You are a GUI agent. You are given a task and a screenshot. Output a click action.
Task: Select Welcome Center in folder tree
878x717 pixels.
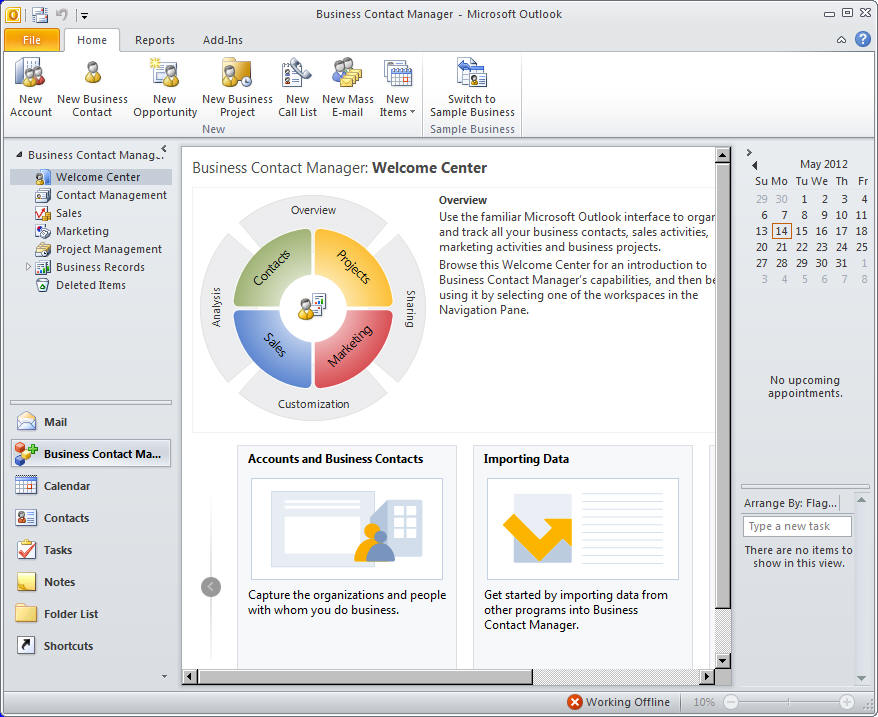pyautogui.click(x=91, y=177)
